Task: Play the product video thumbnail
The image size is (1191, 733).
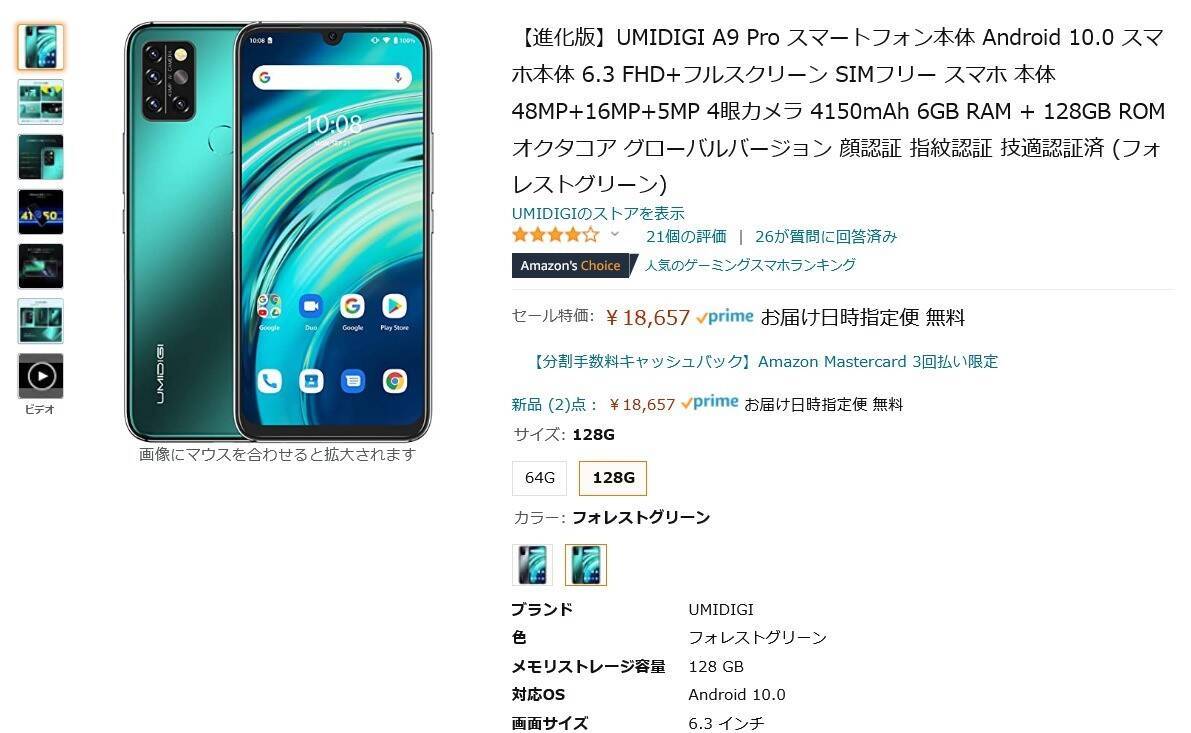Action: 40,376
